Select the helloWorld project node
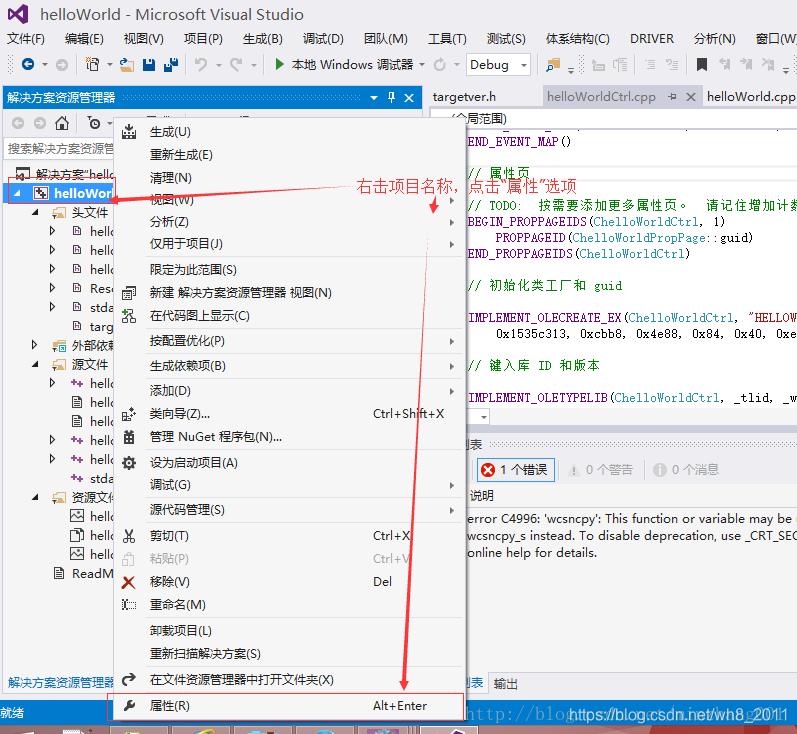The height and width of the screenshot is (734, 797). click(x=83, y=193)
